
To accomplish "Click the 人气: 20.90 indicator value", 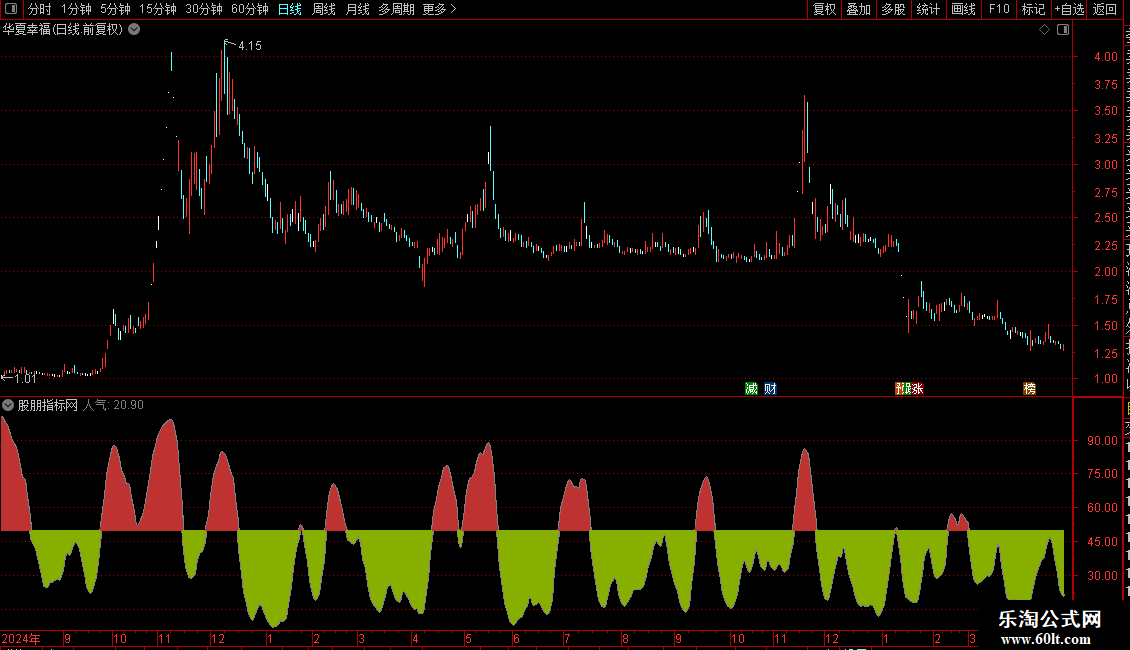I will 113,405.
